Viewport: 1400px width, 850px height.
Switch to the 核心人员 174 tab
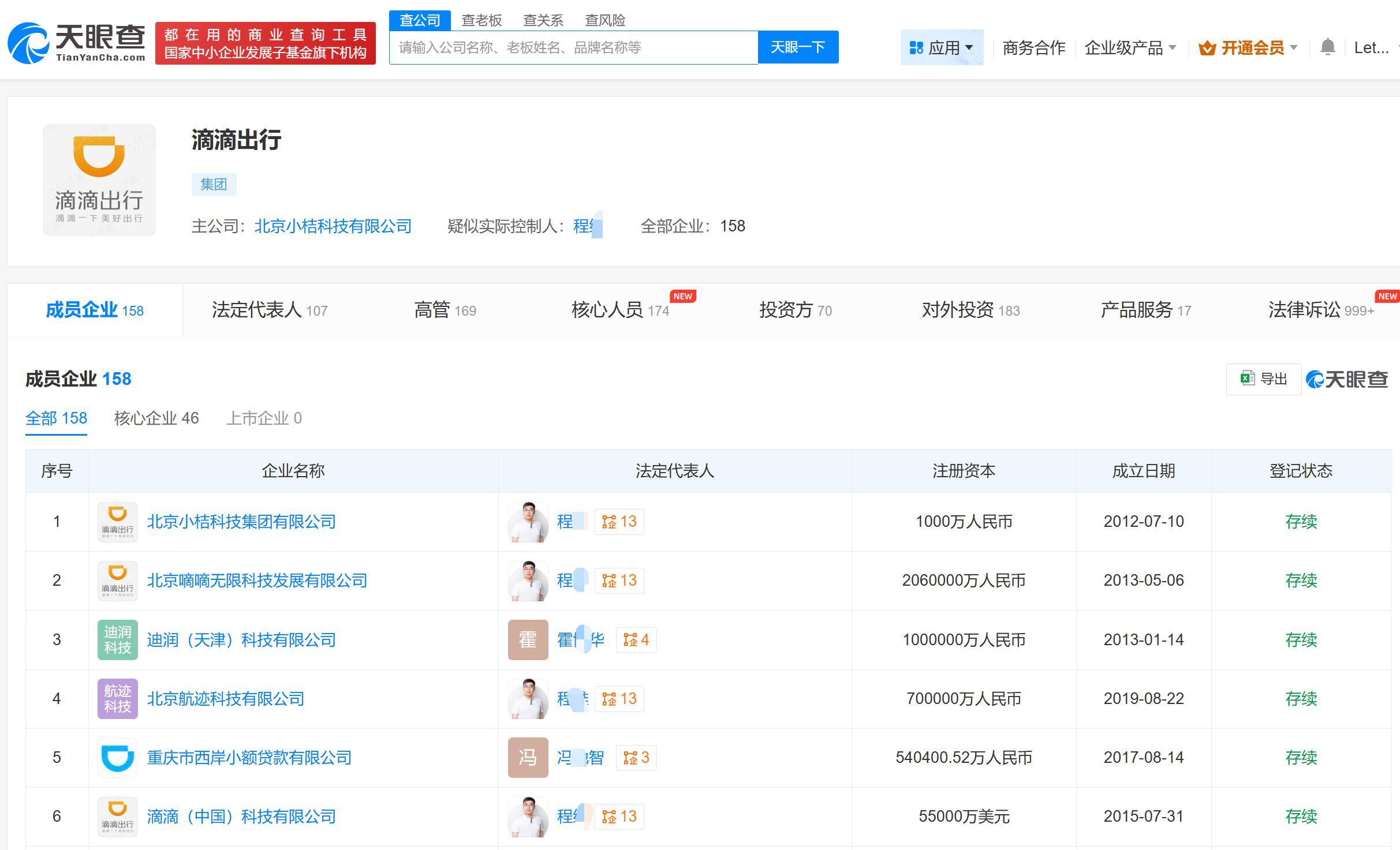click(x=621, y=310)
